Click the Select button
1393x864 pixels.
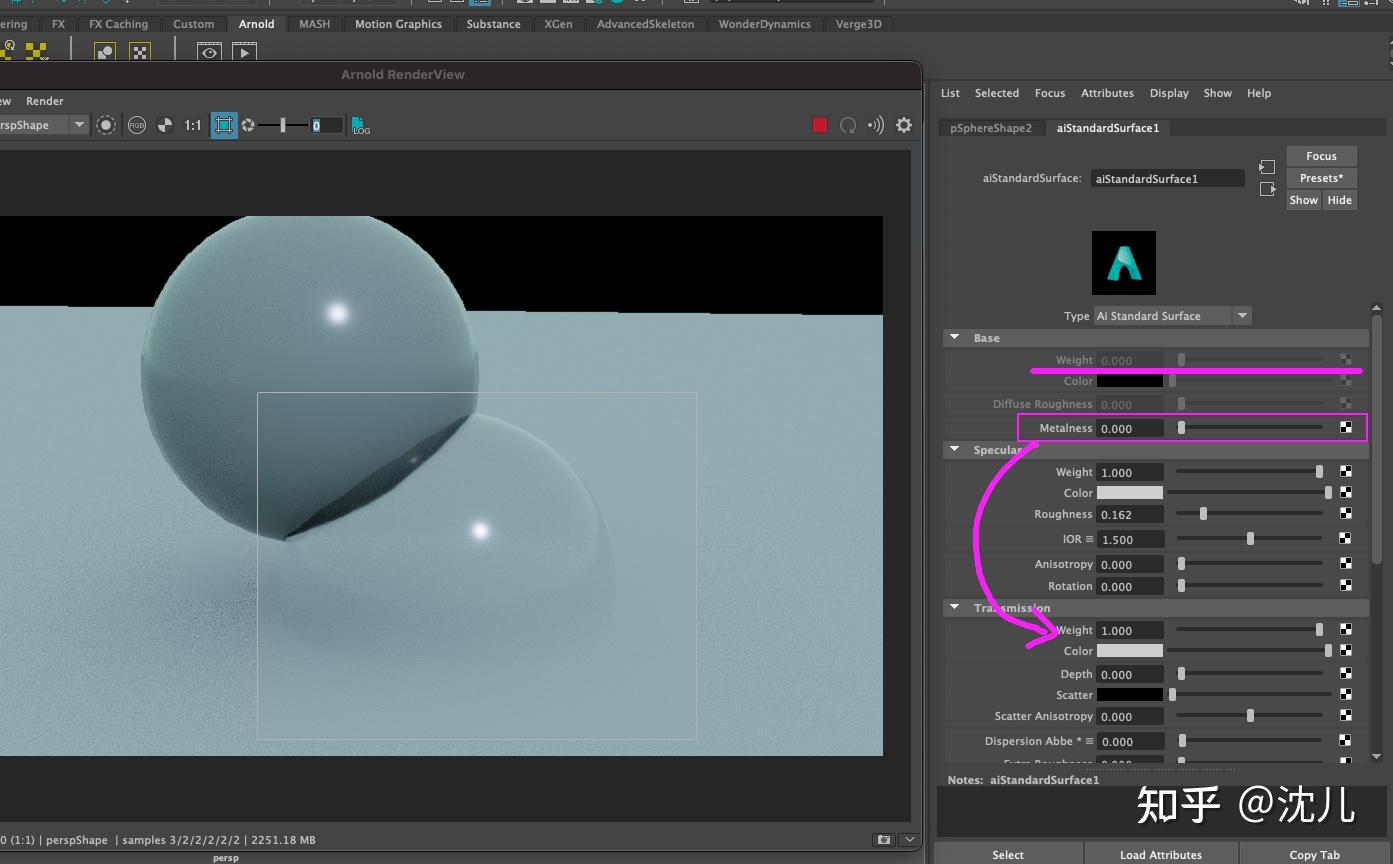click(1008, 854)
